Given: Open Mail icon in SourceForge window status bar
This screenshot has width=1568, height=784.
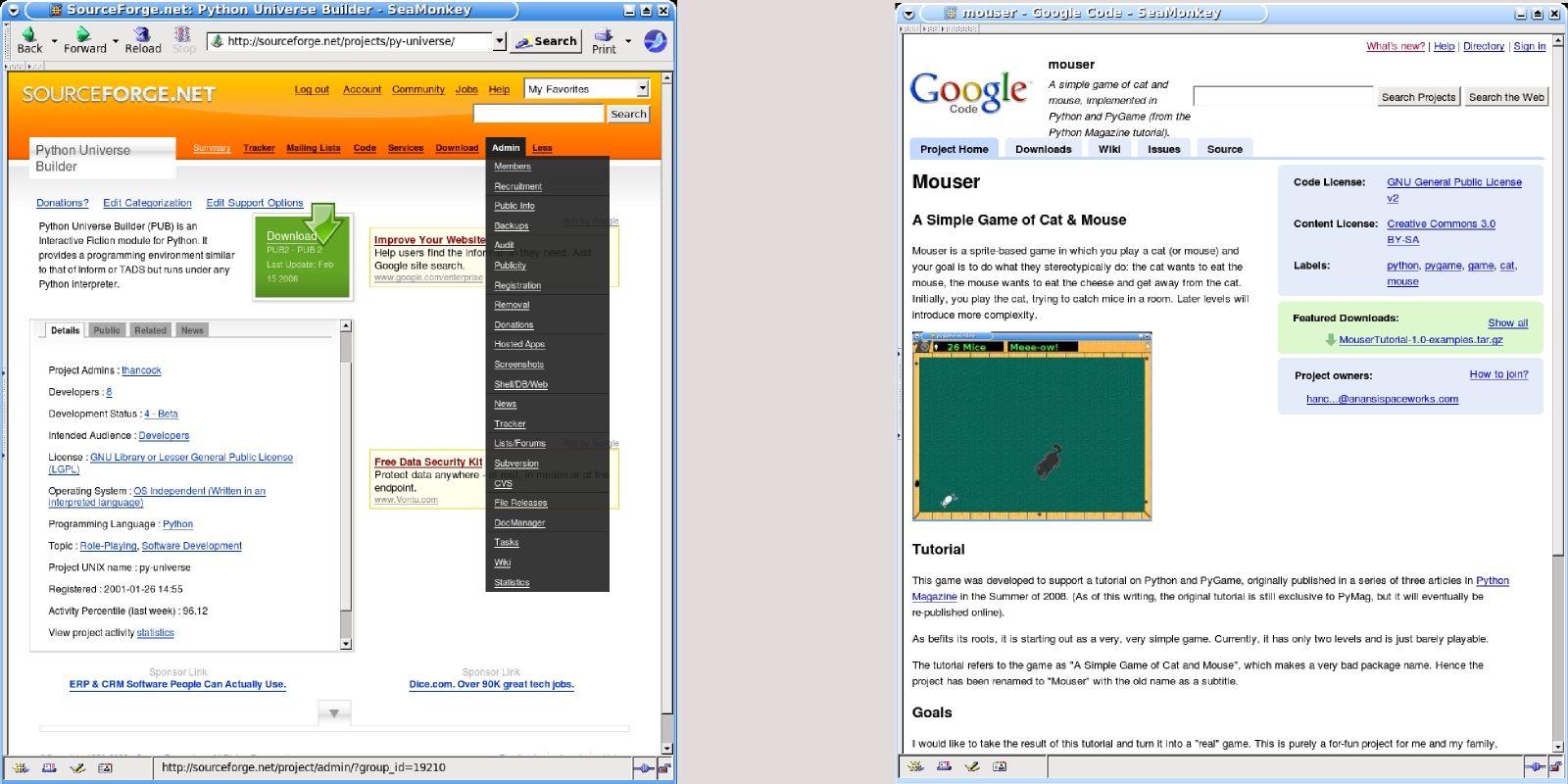Looking at the screenshot, I should (49, 768).
